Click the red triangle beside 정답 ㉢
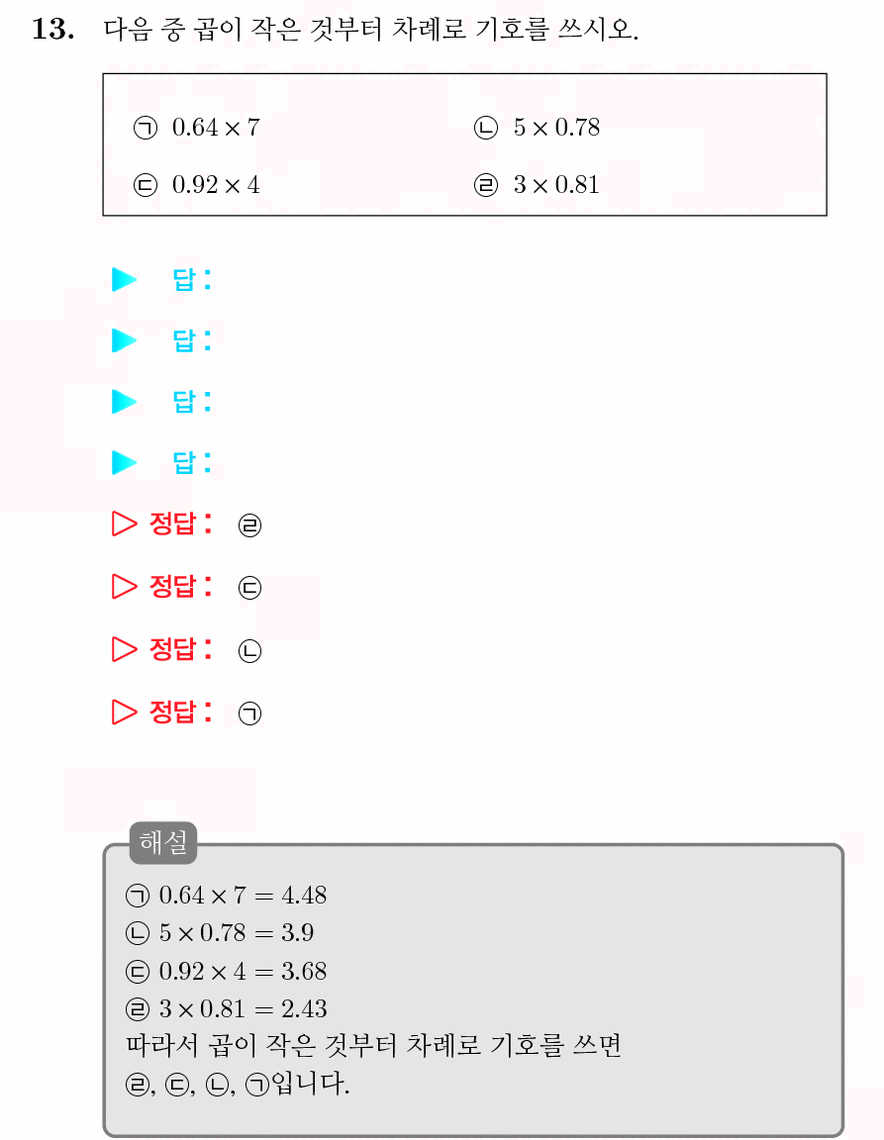Screen dimensions: 884x1140 point(124,586)
